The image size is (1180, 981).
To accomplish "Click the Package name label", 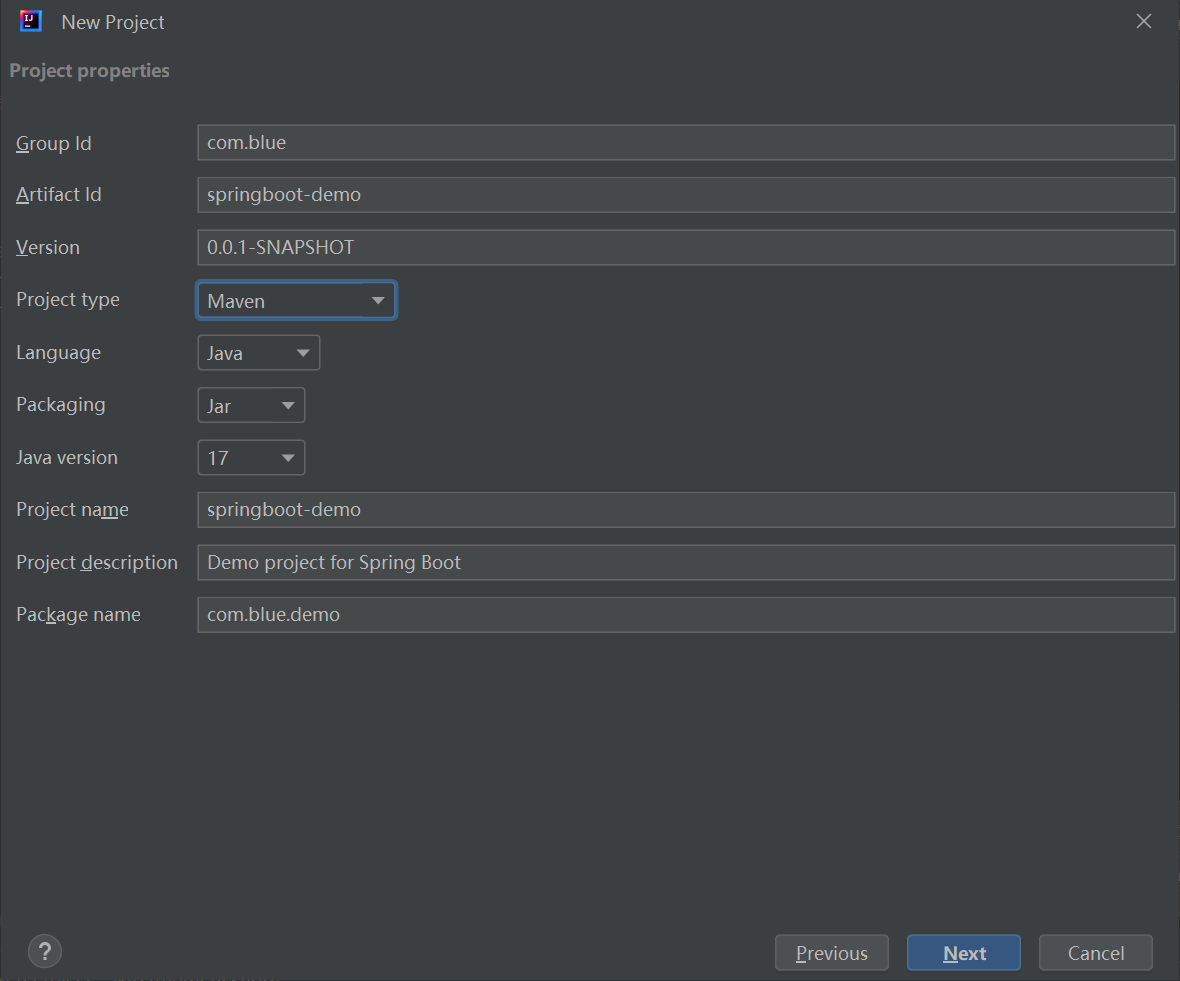I will coord(78,615).
